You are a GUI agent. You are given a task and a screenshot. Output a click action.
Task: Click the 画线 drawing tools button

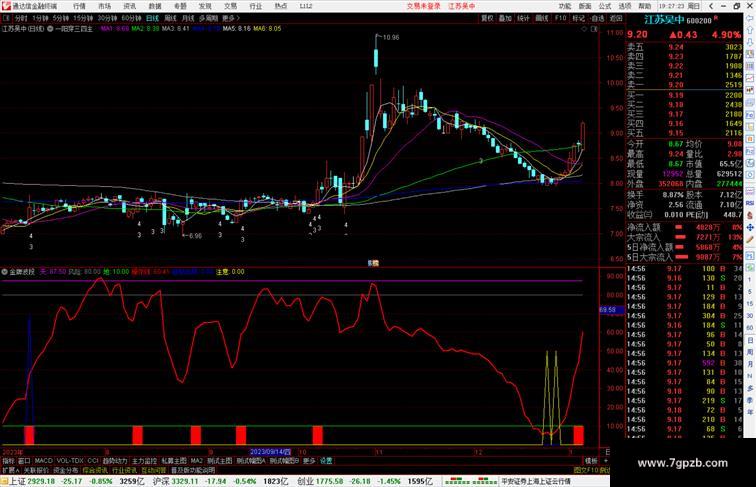542,18
